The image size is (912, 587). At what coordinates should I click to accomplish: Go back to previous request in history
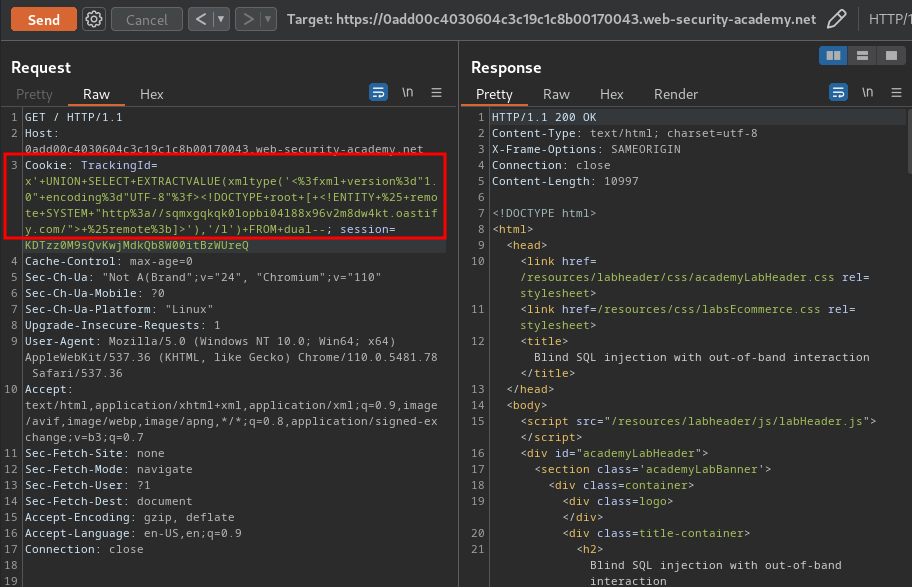click(x=201, y=20)
